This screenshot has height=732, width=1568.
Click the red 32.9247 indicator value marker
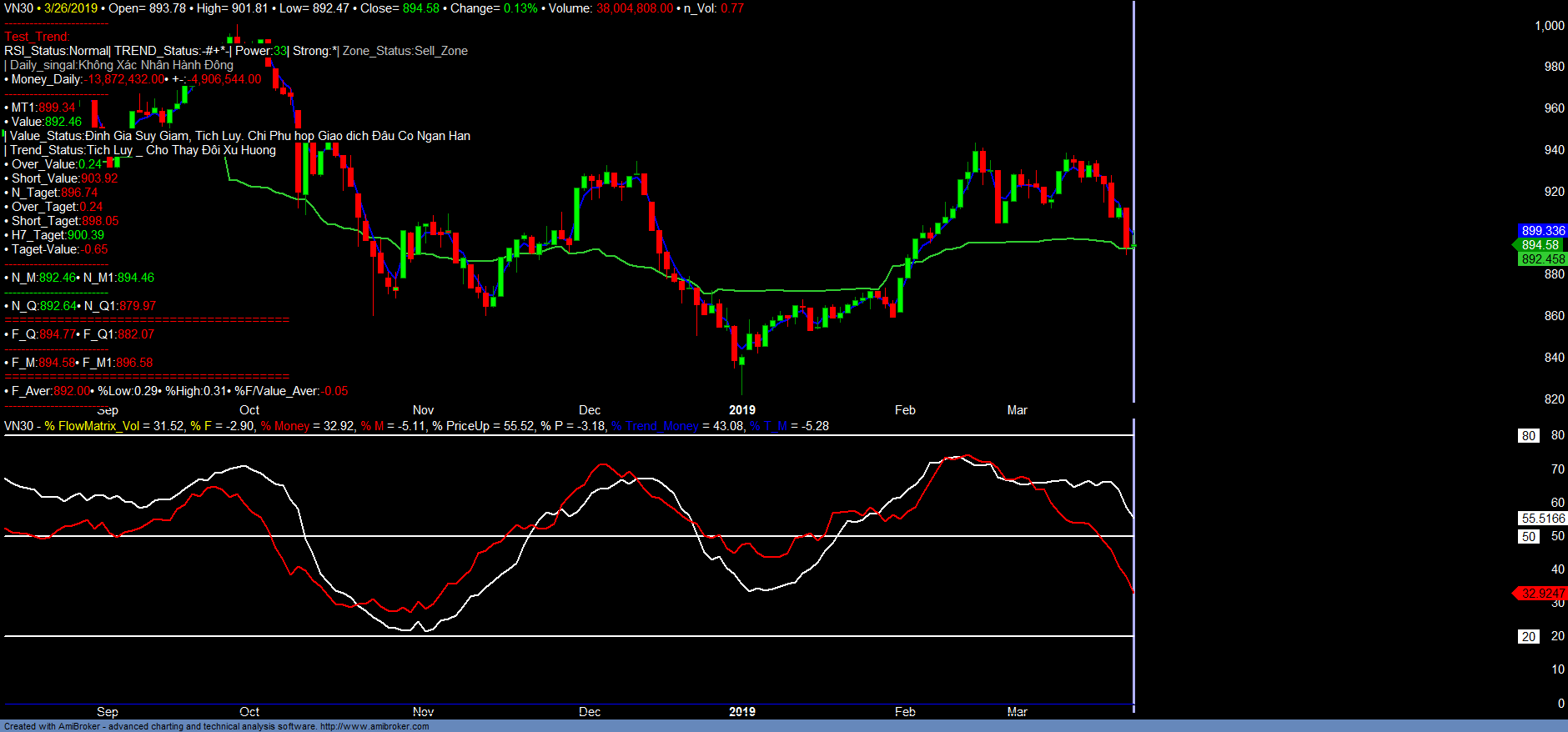coord(1542,594)
